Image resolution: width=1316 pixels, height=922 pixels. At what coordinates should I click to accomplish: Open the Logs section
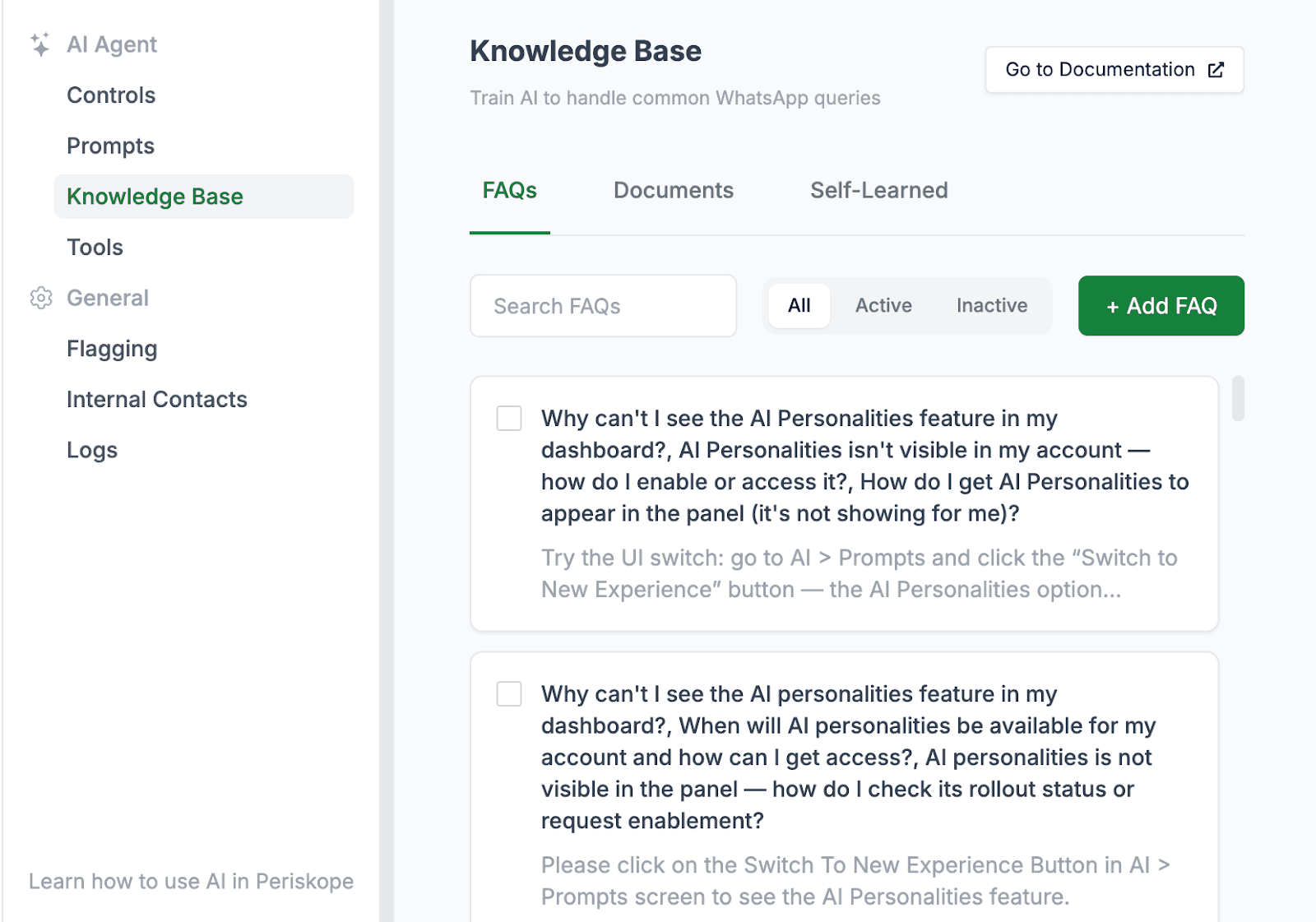click(91, 450)
